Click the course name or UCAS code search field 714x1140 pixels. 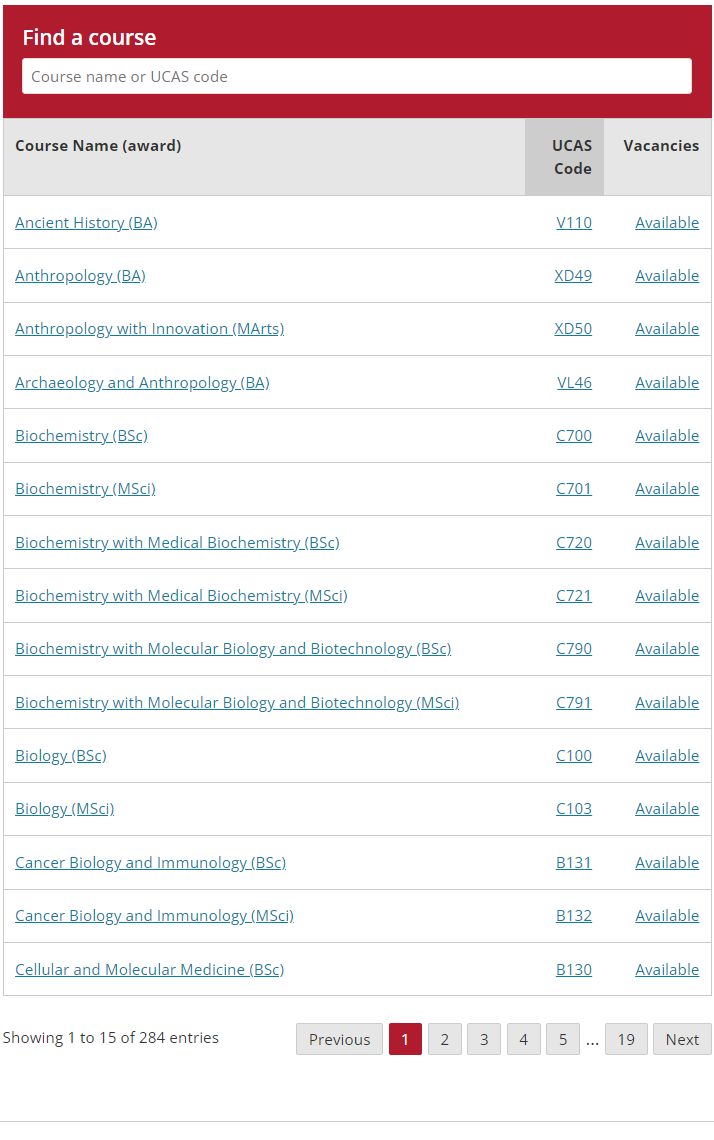(356, 76)
